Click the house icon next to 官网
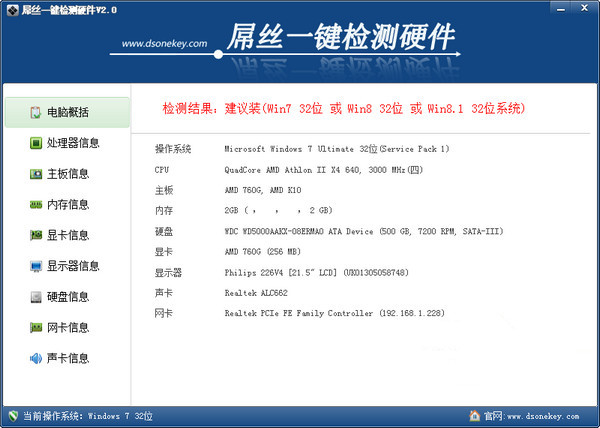This screenshot has width=600, height=428. click(x=474, y=415)
